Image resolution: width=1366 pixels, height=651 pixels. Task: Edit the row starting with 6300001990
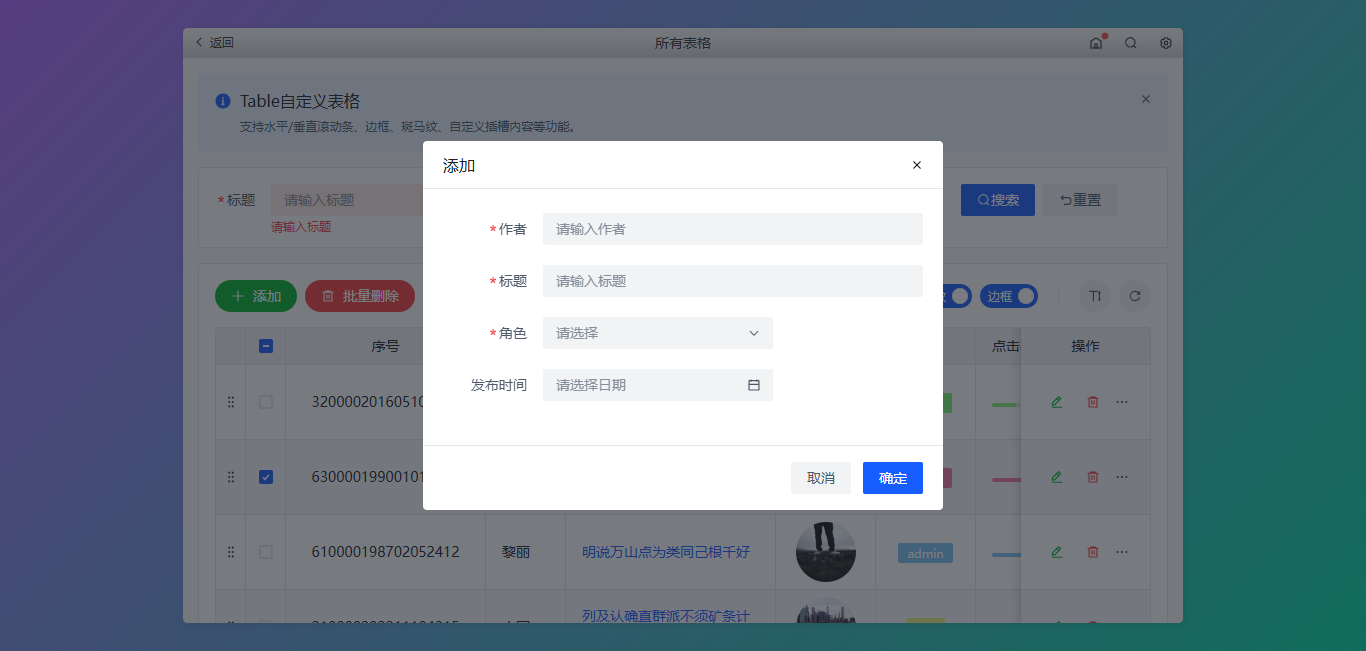tap(1057, 477)
